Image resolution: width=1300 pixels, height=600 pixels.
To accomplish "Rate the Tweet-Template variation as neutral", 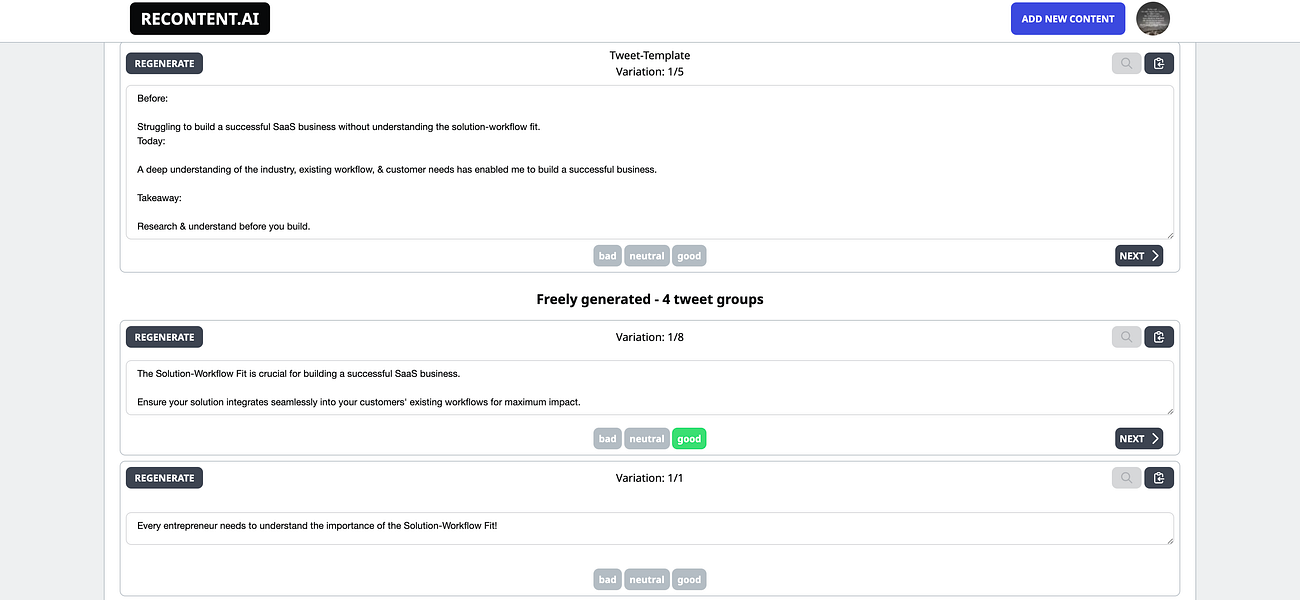I will (x=647, y=256).
